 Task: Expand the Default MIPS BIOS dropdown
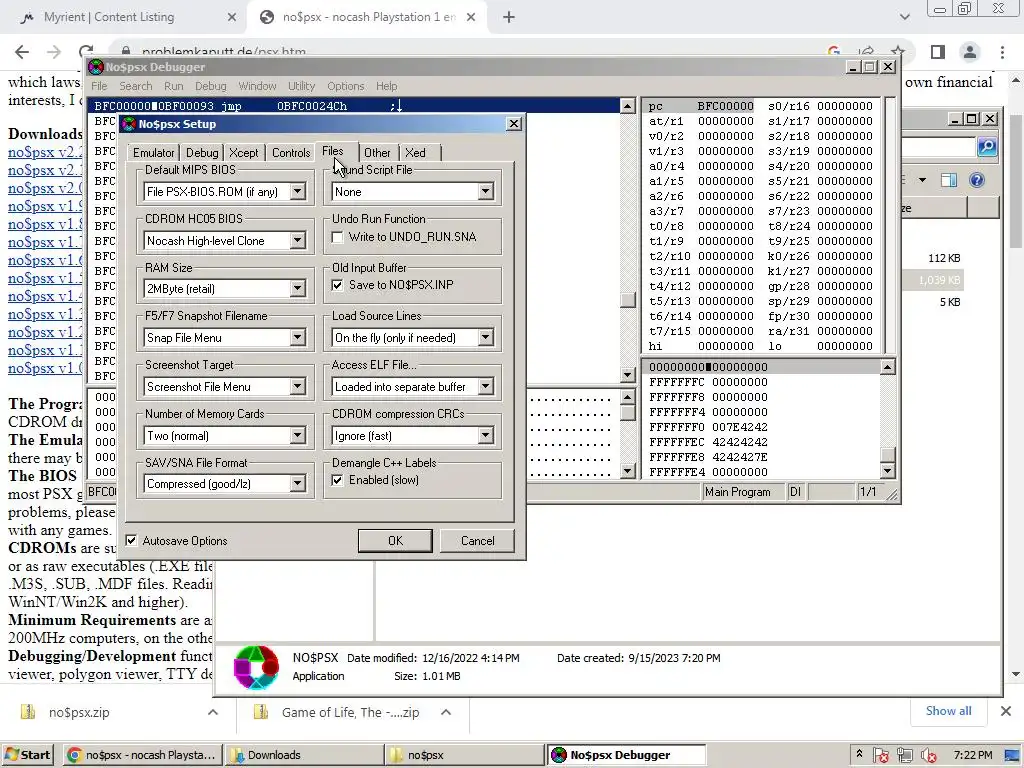click(297, 191)
